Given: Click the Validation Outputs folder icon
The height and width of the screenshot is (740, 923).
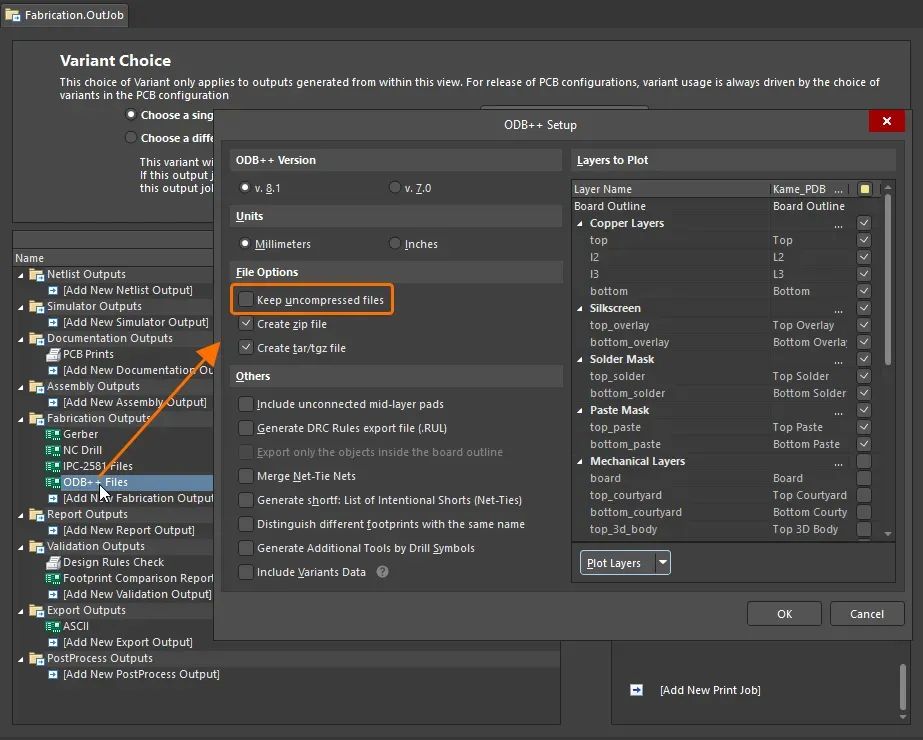Looking at the screenshot, I should click(x=36, y=547).
